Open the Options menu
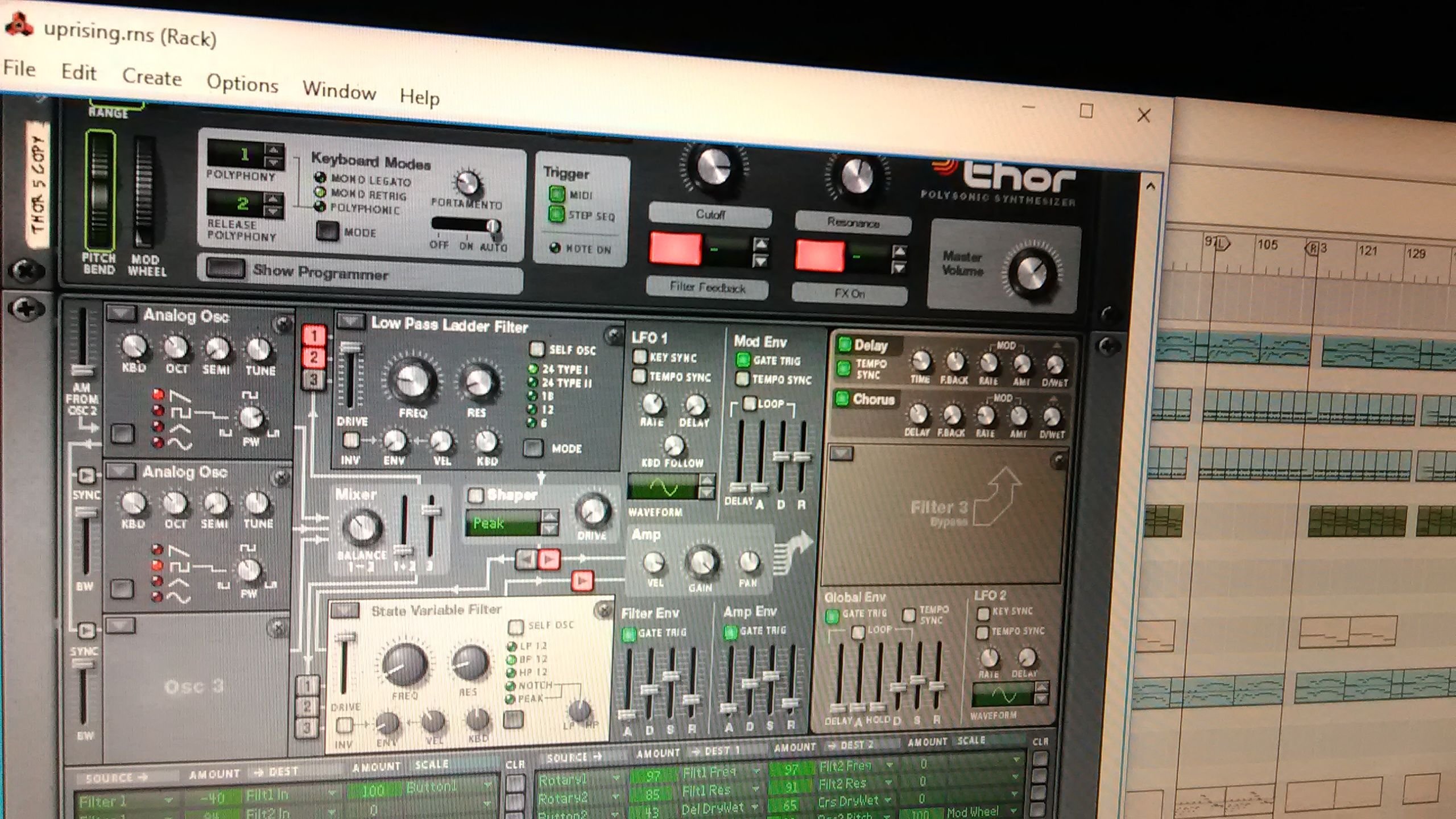 [x=242, y=84]
